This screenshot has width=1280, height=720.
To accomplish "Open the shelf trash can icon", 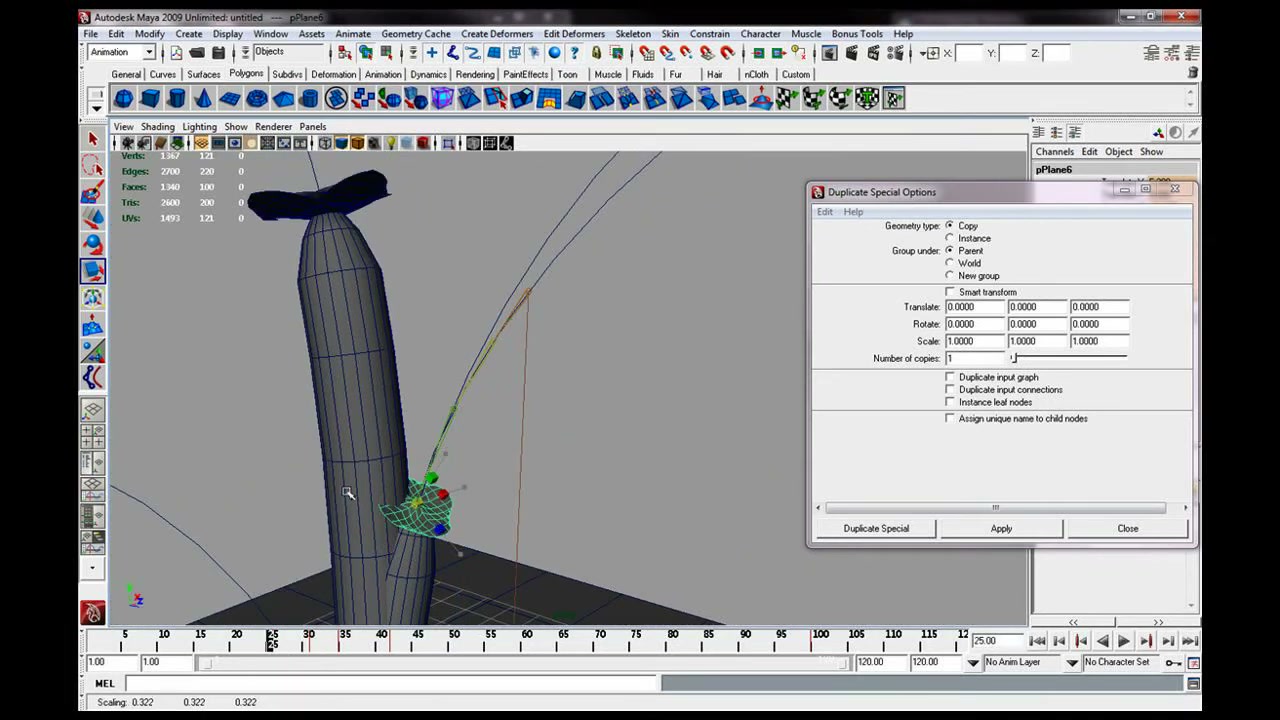I will (x=1192, y=74).
